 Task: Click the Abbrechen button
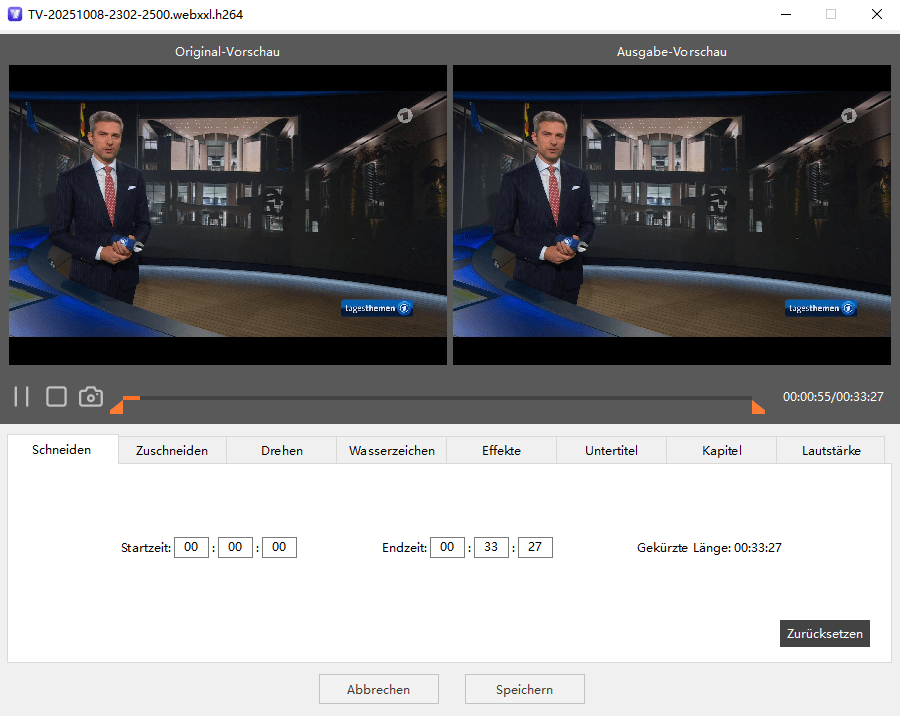point(378,689)
